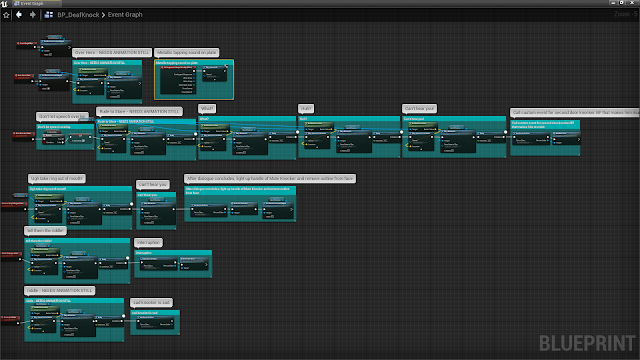This screenshot has width=640, height=360.
Task: Click the title bar of the interruption comment box
Action: (x=173, y=253)
